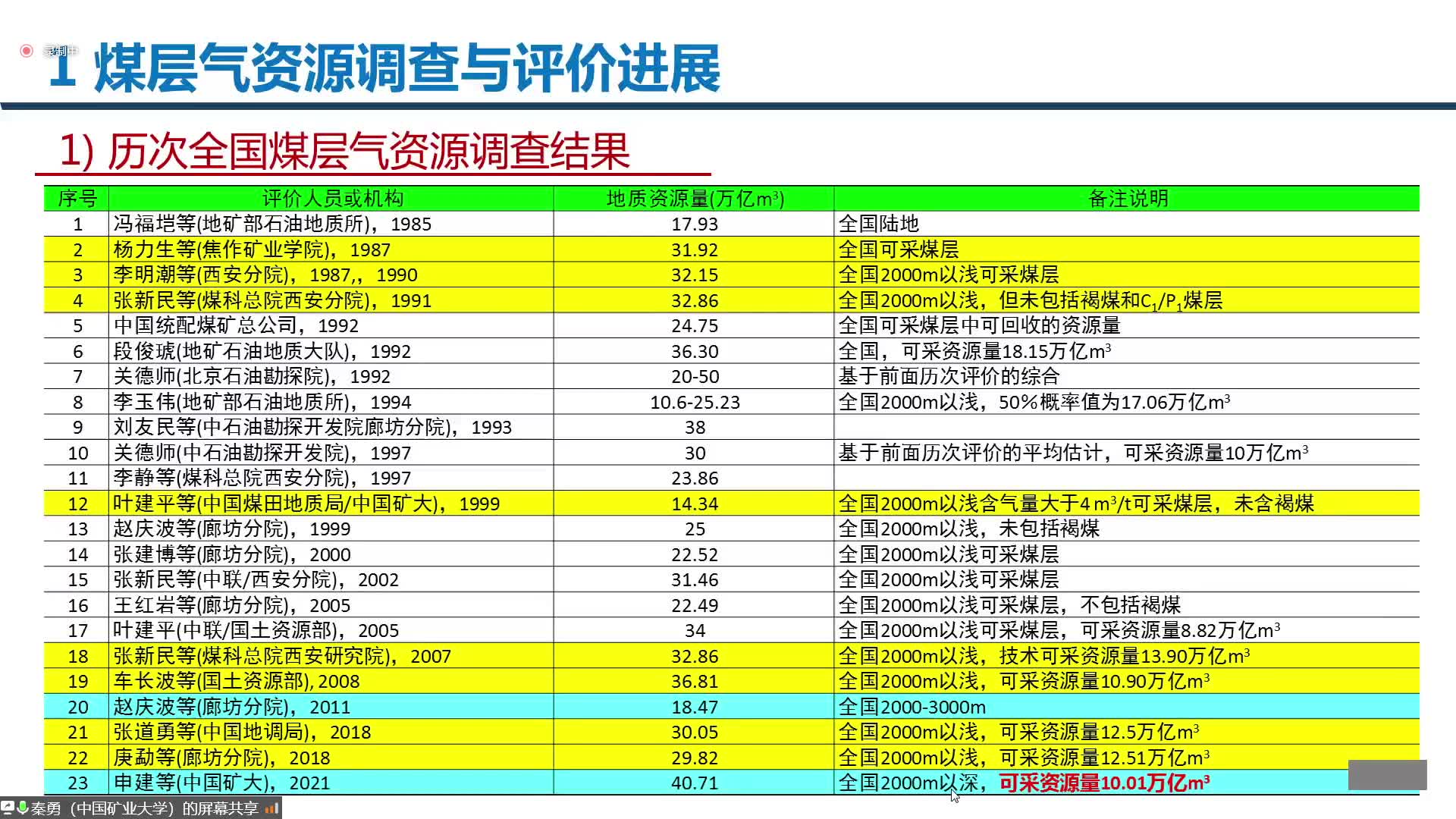This screenshot has width=1456, height=819.
Task: Click the 录制中 recording status label
Action: tap(61, 51)
